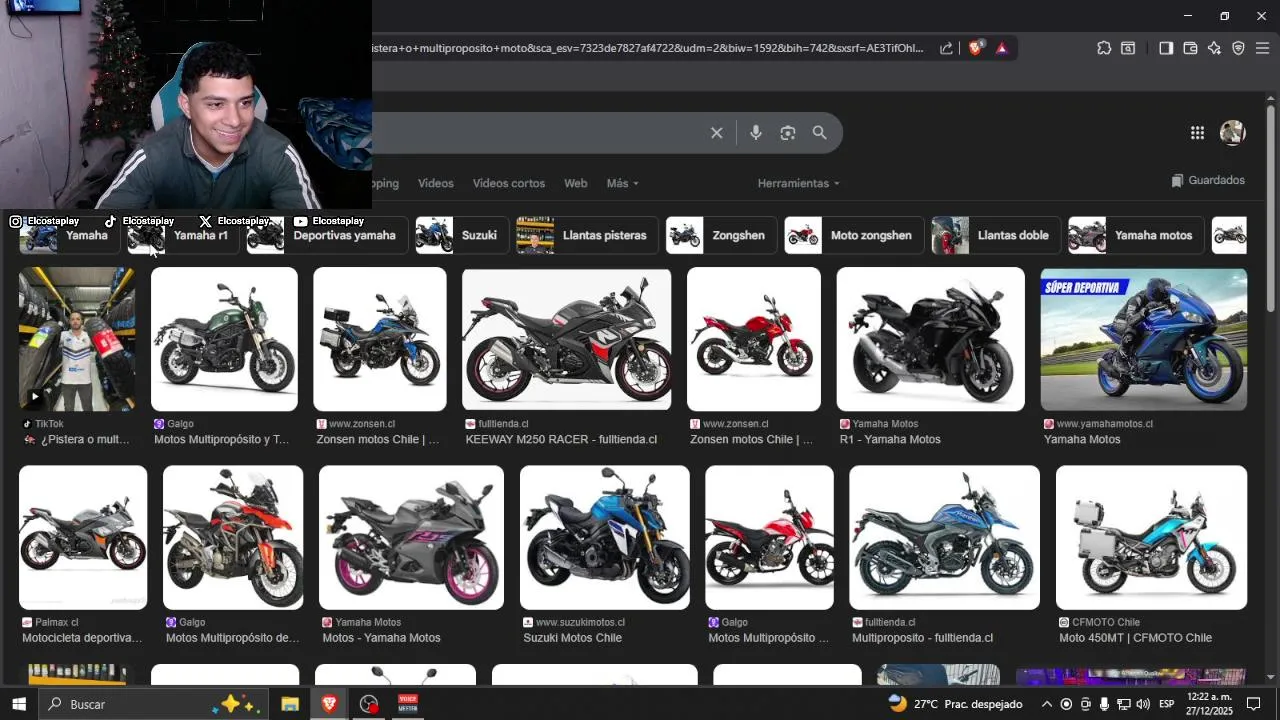The width and height of the screenshot is (1280, 720).
Task: Select the Yamaha motos chip
Action: click(x=1136, y=236)
